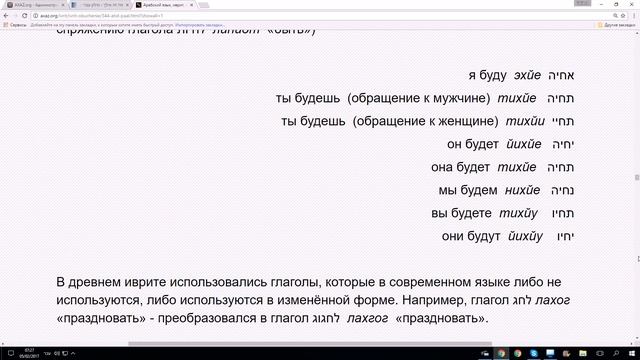Click the transliteration 'йихйу'
Screen dimensions: 640x360
tap(525, 236)
